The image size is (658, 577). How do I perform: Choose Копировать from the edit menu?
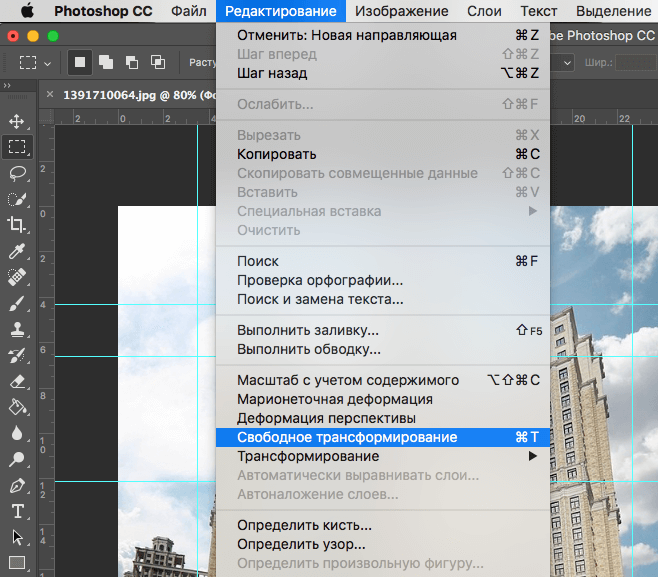(x=383, y=154)
